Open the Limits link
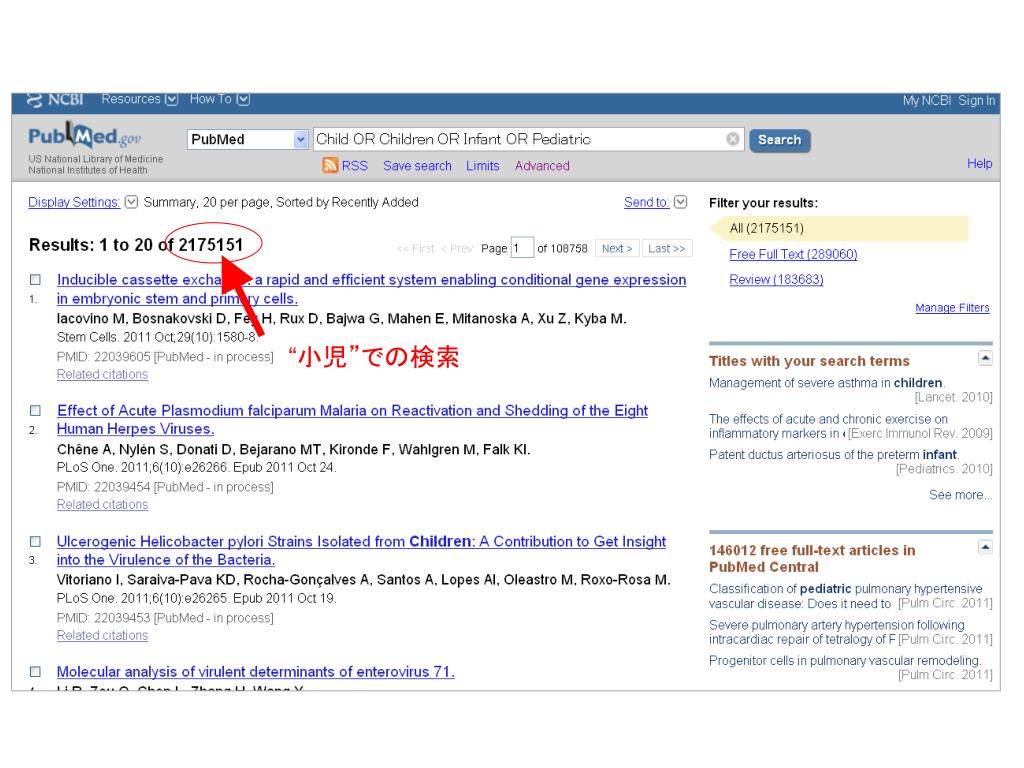The height and width of the screenshot is (768, 1024). pos(483,166)
